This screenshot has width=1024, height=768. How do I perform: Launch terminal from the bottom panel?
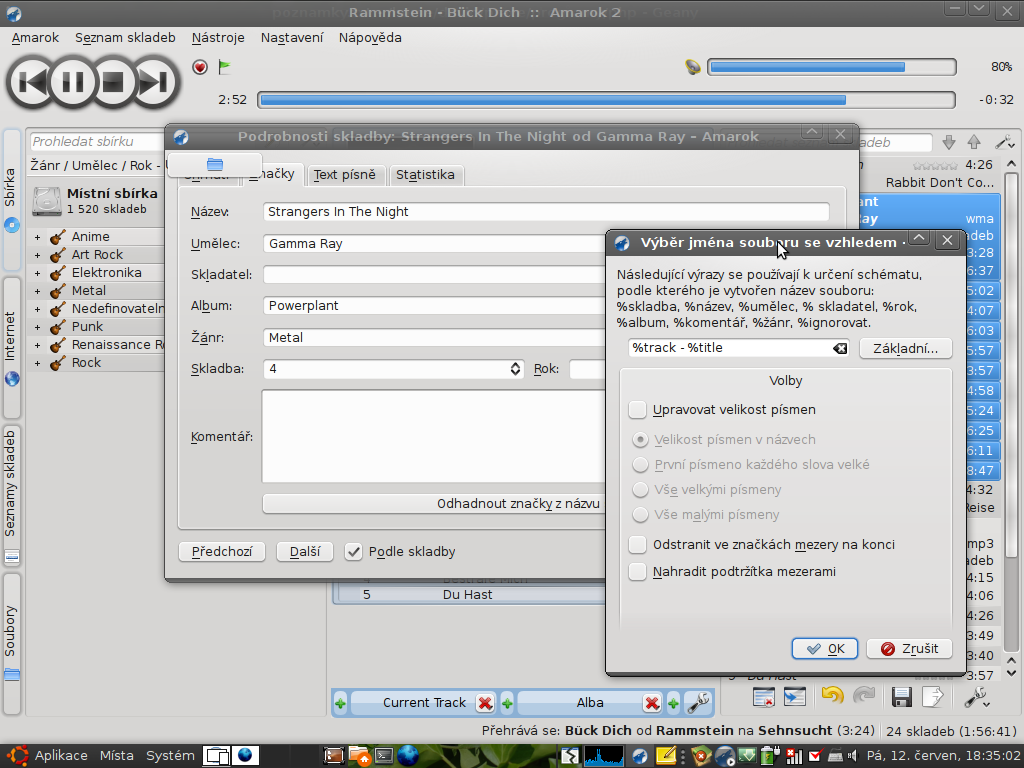(383, 756)
